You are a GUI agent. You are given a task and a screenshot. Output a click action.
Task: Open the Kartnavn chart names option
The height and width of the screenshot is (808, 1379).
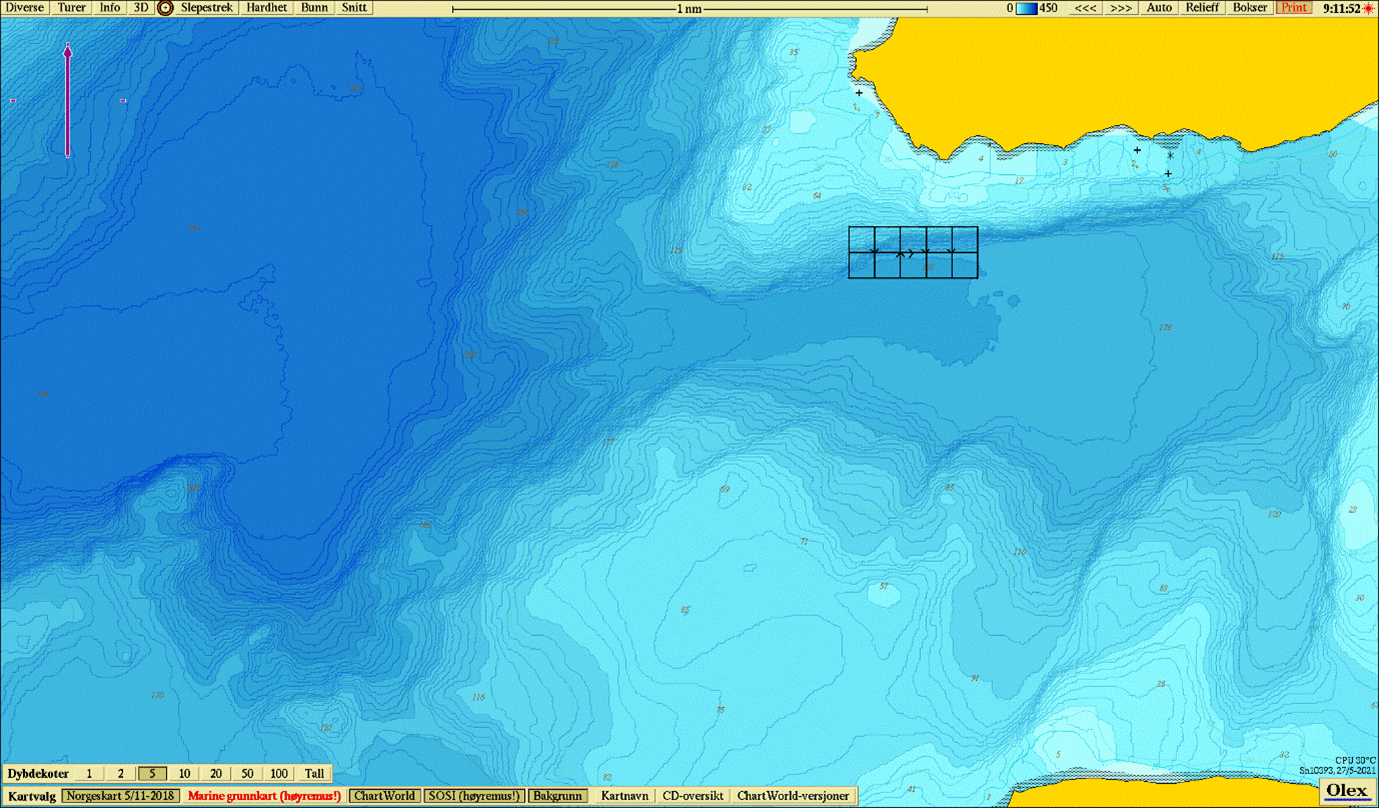624,796
